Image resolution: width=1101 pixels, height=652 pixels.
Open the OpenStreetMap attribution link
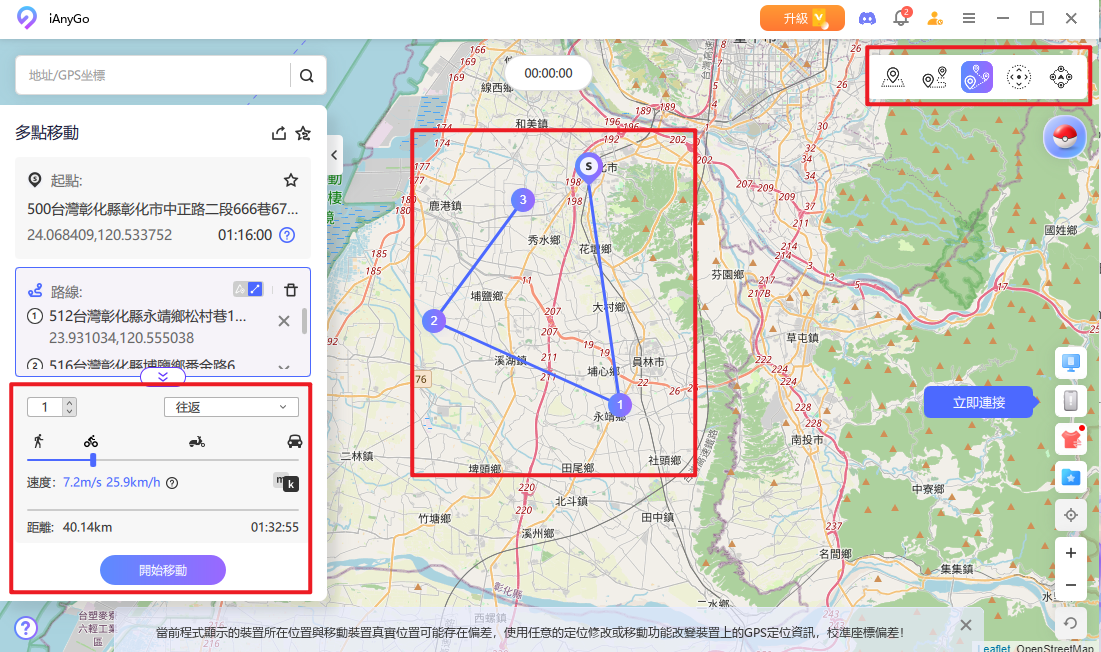tap(1054, 647)
